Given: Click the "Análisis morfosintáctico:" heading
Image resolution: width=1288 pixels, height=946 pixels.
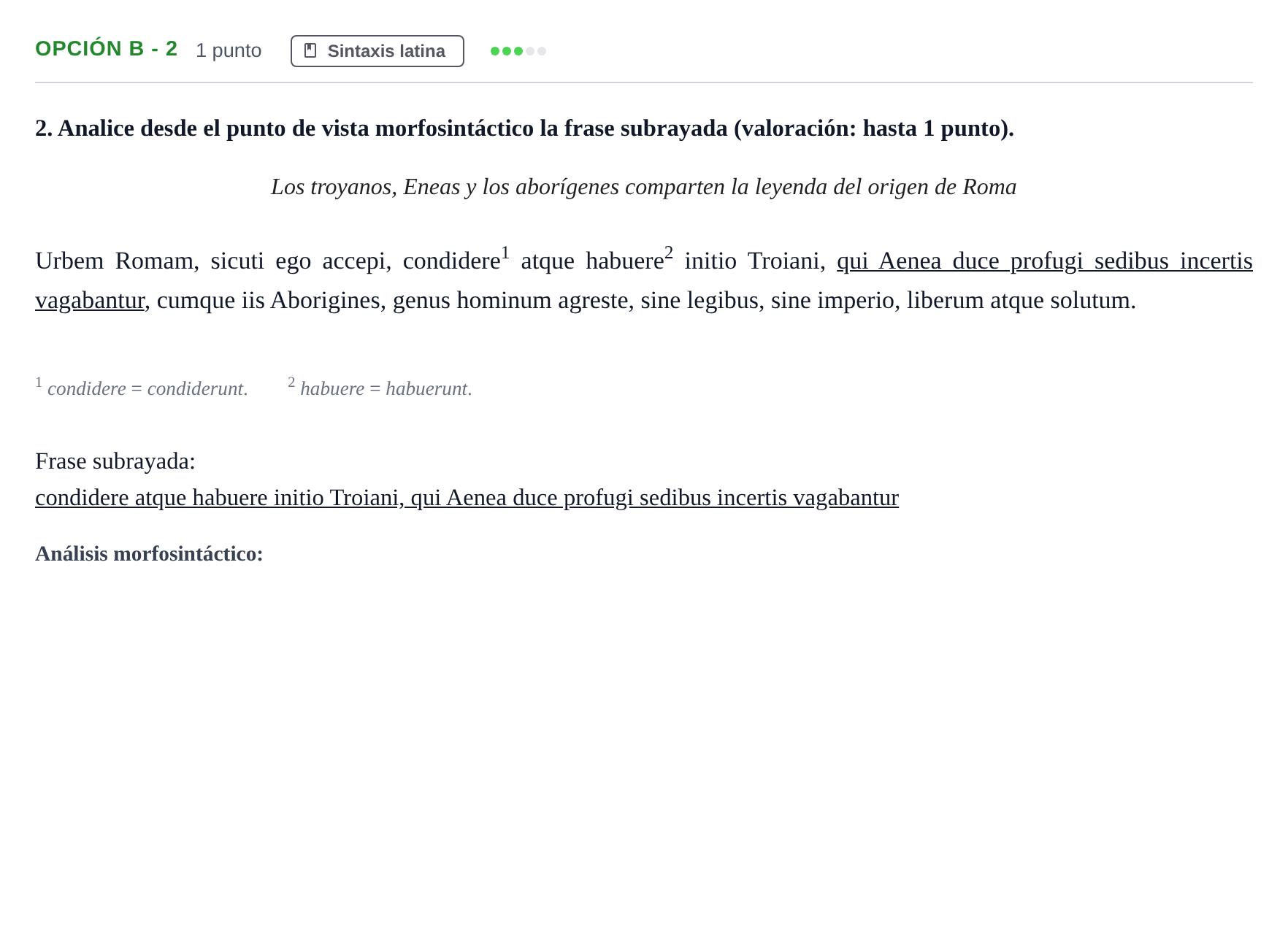Looking at the screenshot, I should [x=149, y=554].
